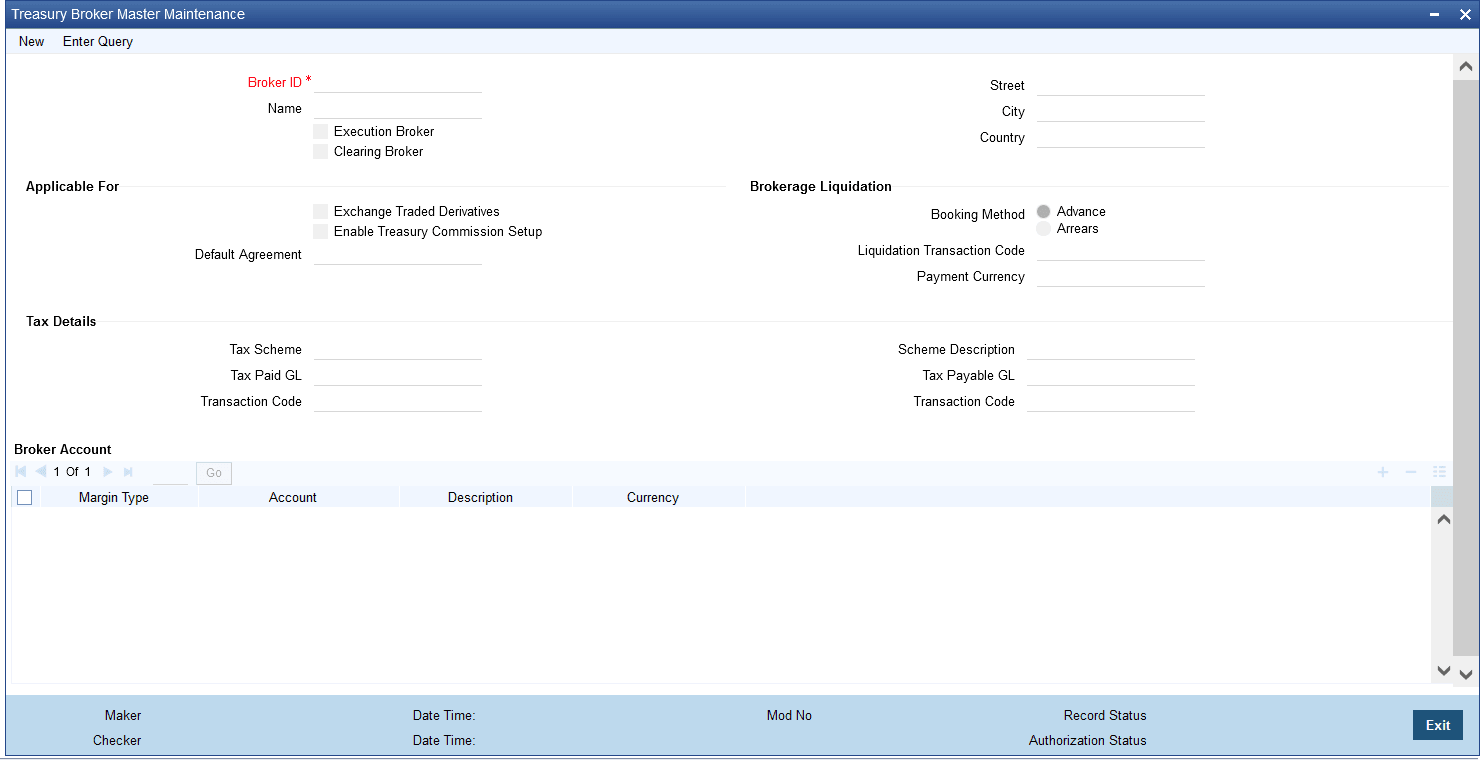Image resolution: width=1480 pixels, height=760 pixels.
Task: Click the Margin Type column header
Action: coord(114,498)
